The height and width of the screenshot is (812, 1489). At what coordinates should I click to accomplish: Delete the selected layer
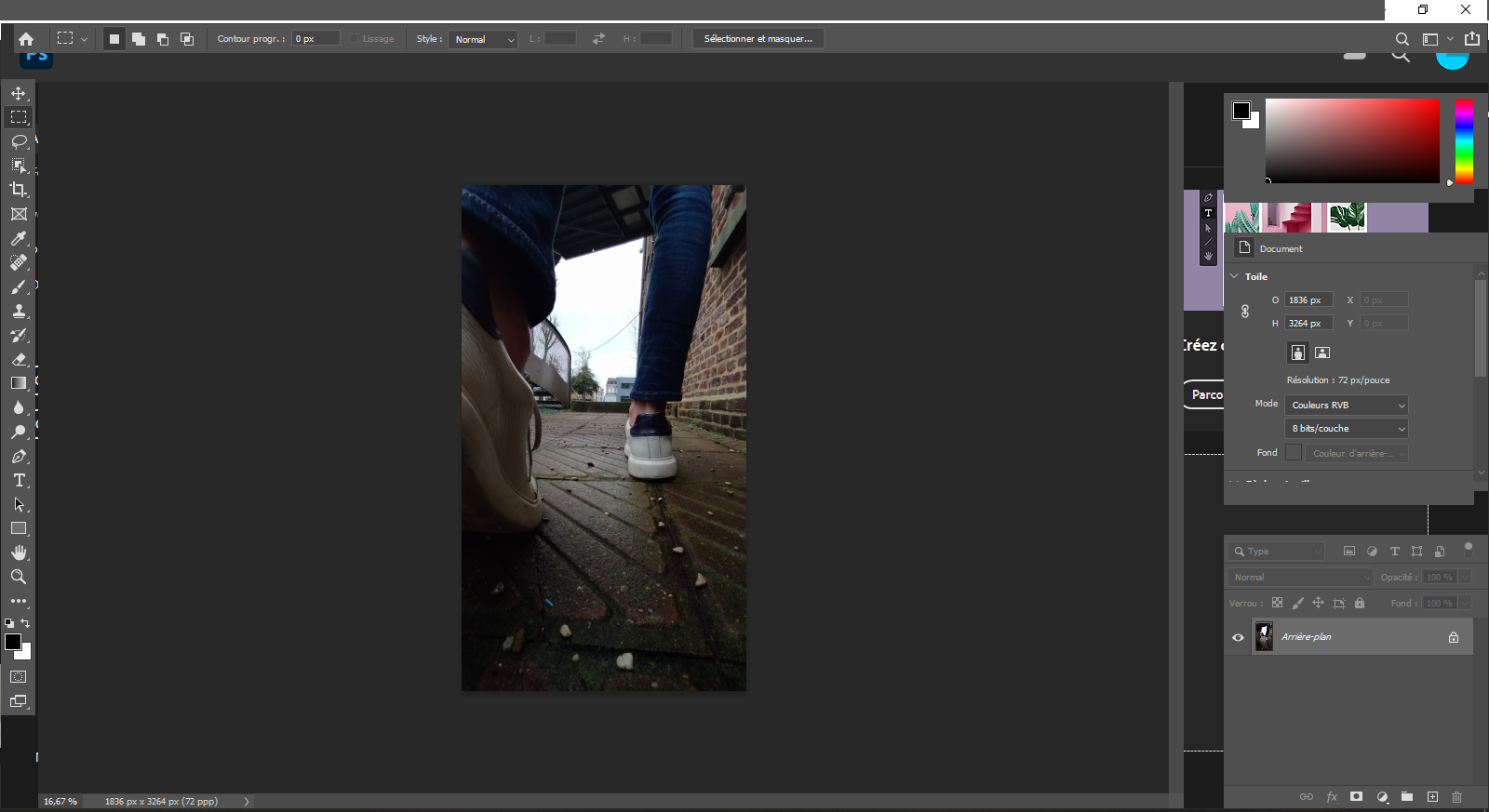pyautogui.click(x=1457, y=797)
